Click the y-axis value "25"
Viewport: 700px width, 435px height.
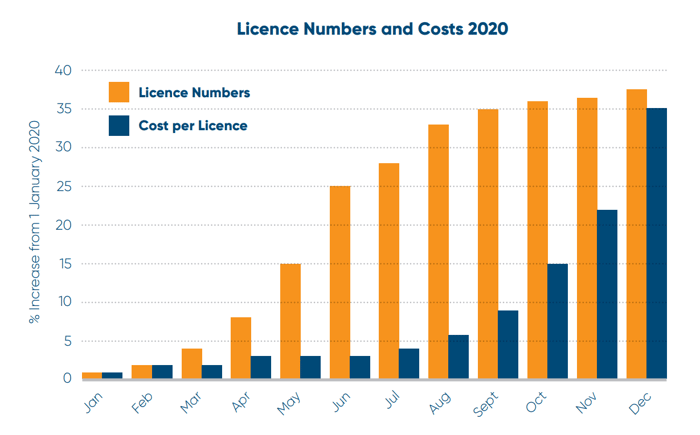(63, 186)
